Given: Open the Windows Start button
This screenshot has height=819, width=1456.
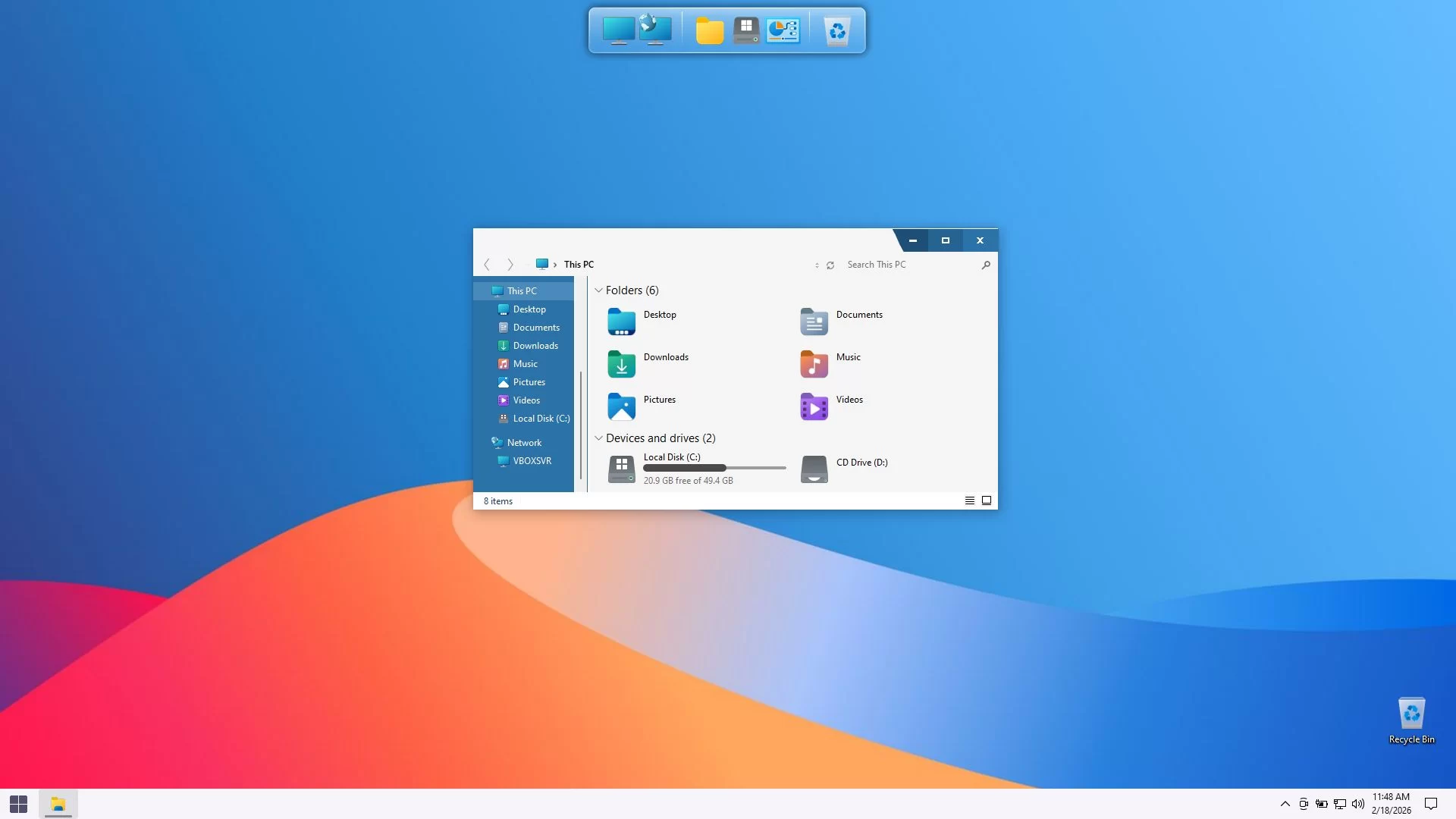Looking at the screenshot, I should pyautogui.click(x=19, y=804).
